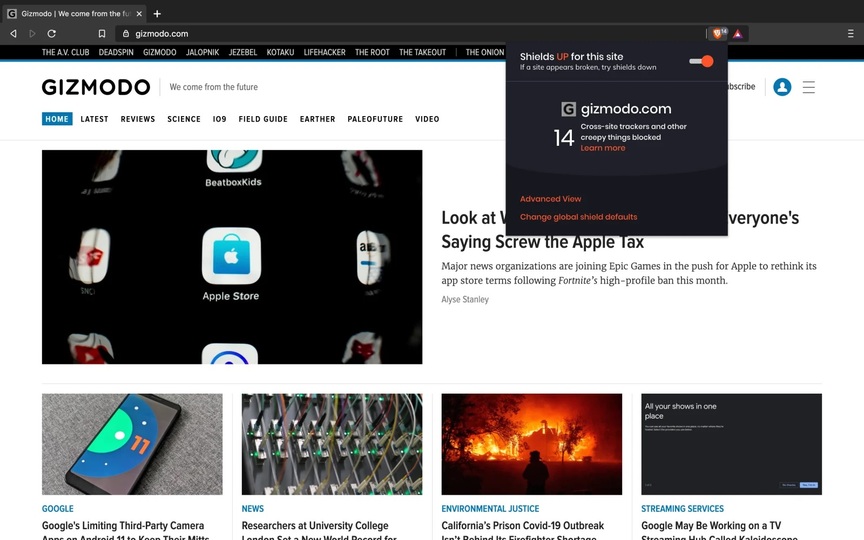
Task: Open The Root network link
Action: [x=372, y=52]
